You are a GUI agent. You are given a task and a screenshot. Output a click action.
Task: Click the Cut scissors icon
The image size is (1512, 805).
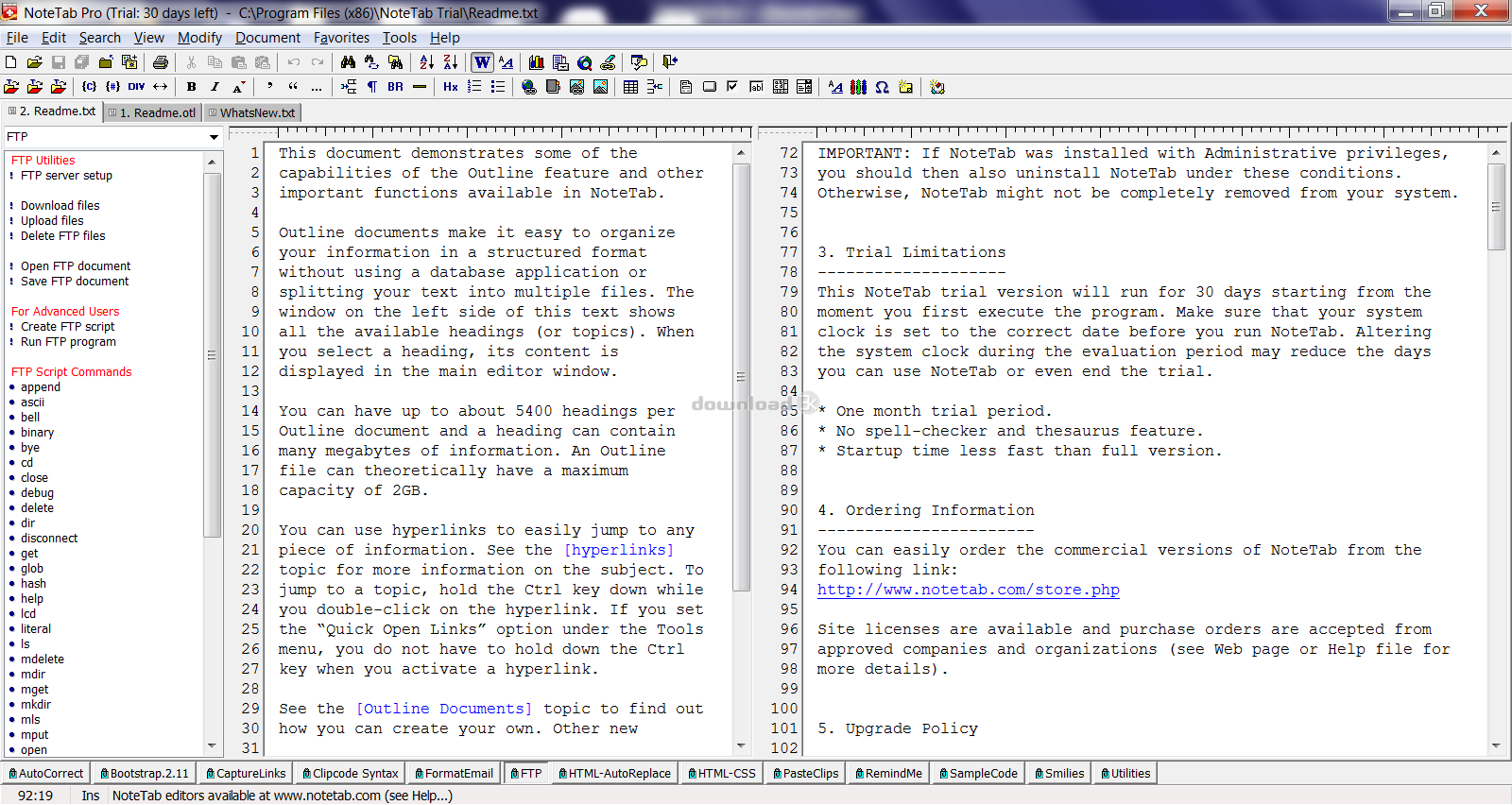pyautogui.click(x=191, y=62)
